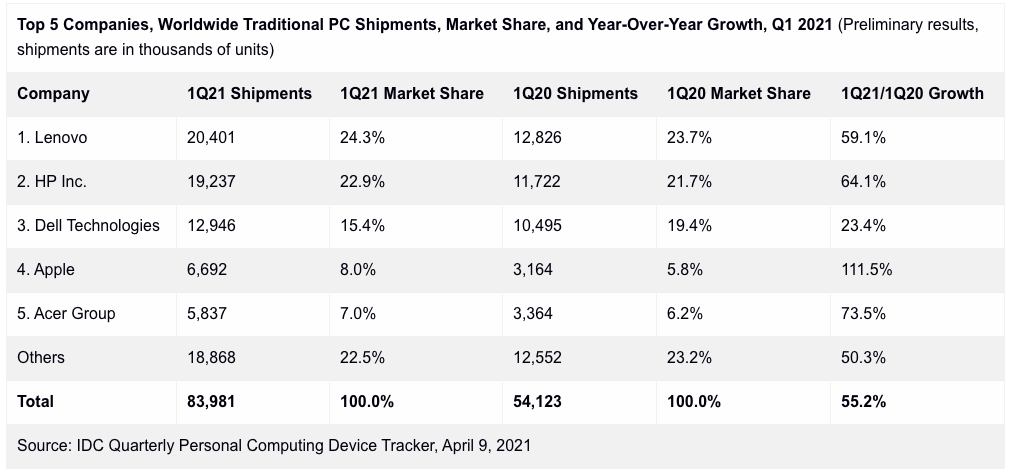The width and height of the screenshot is (1011, 473).
Task: Select the Dell Technologies cell
Action: click(88, 226)
